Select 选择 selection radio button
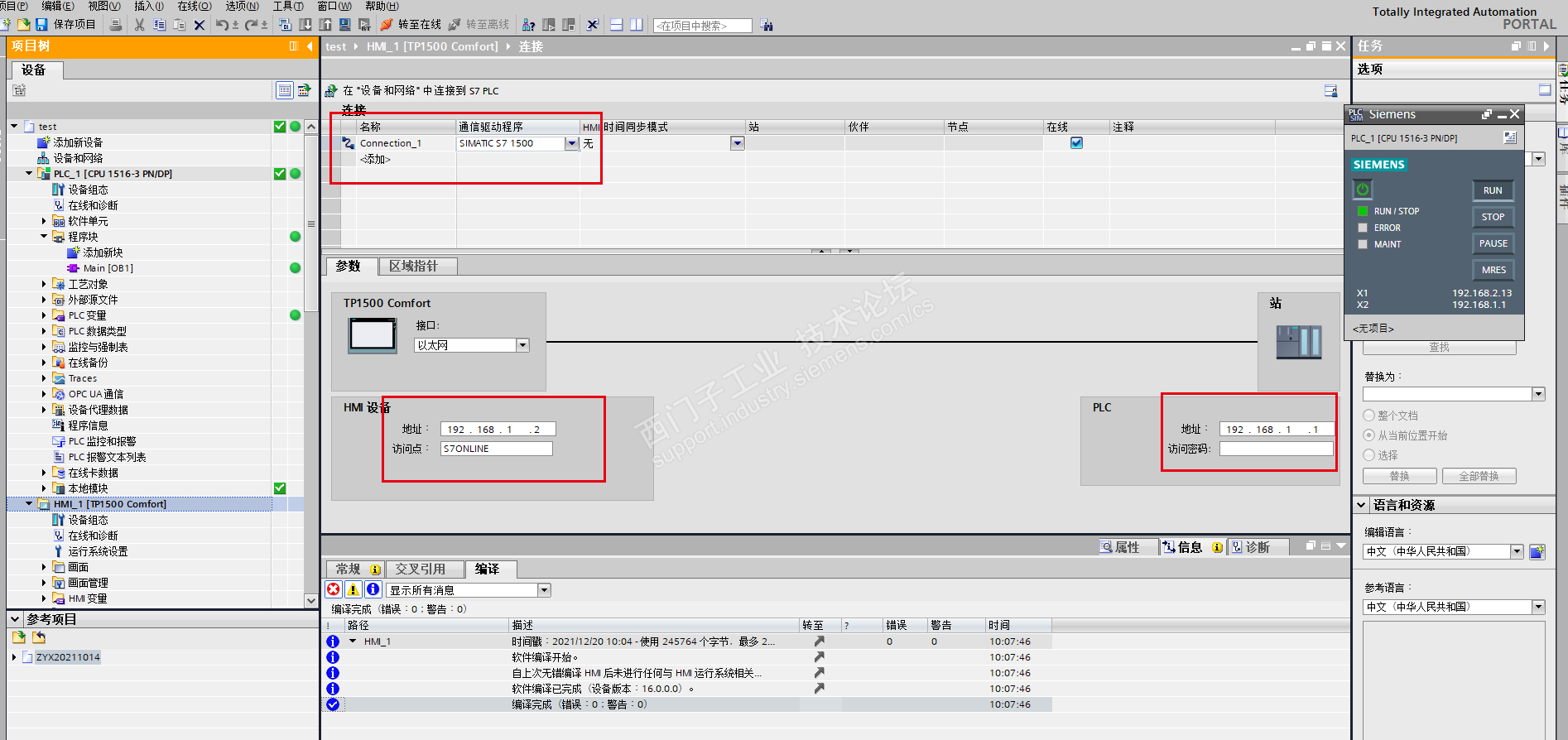 pyautogui.click(x=1369, y=455)
